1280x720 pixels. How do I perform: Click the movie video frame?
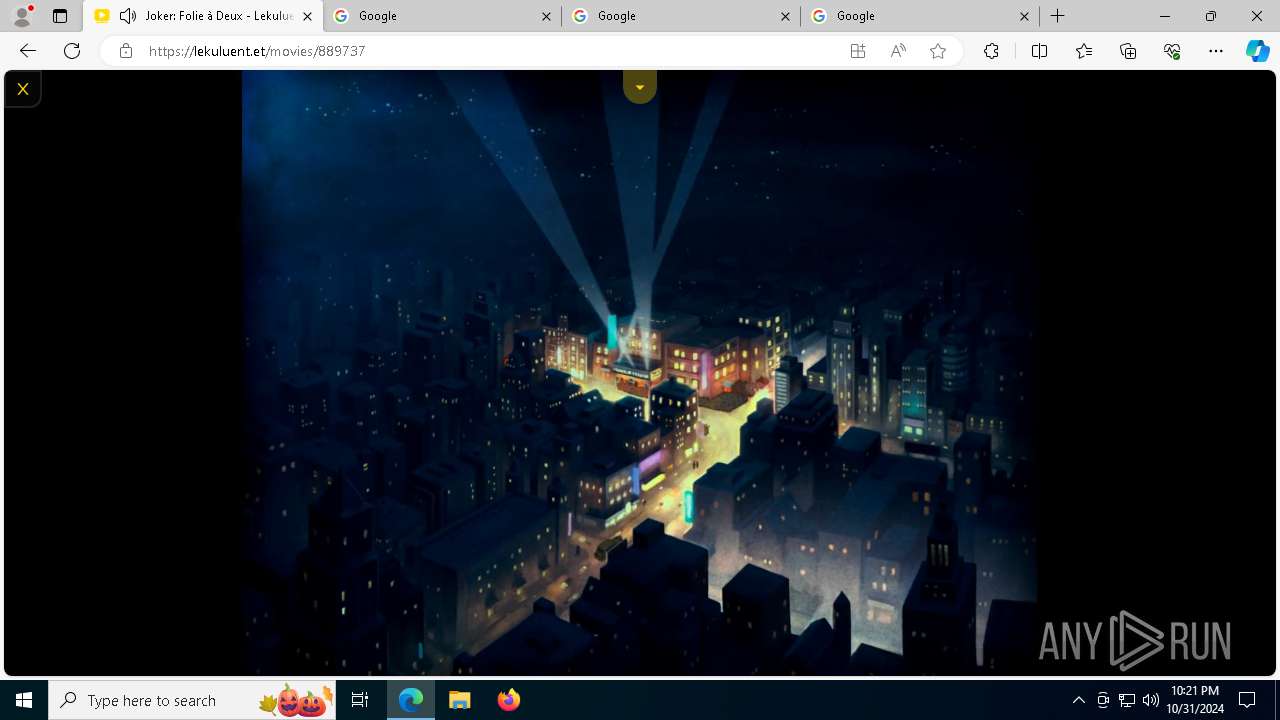(x=640, y=372)
